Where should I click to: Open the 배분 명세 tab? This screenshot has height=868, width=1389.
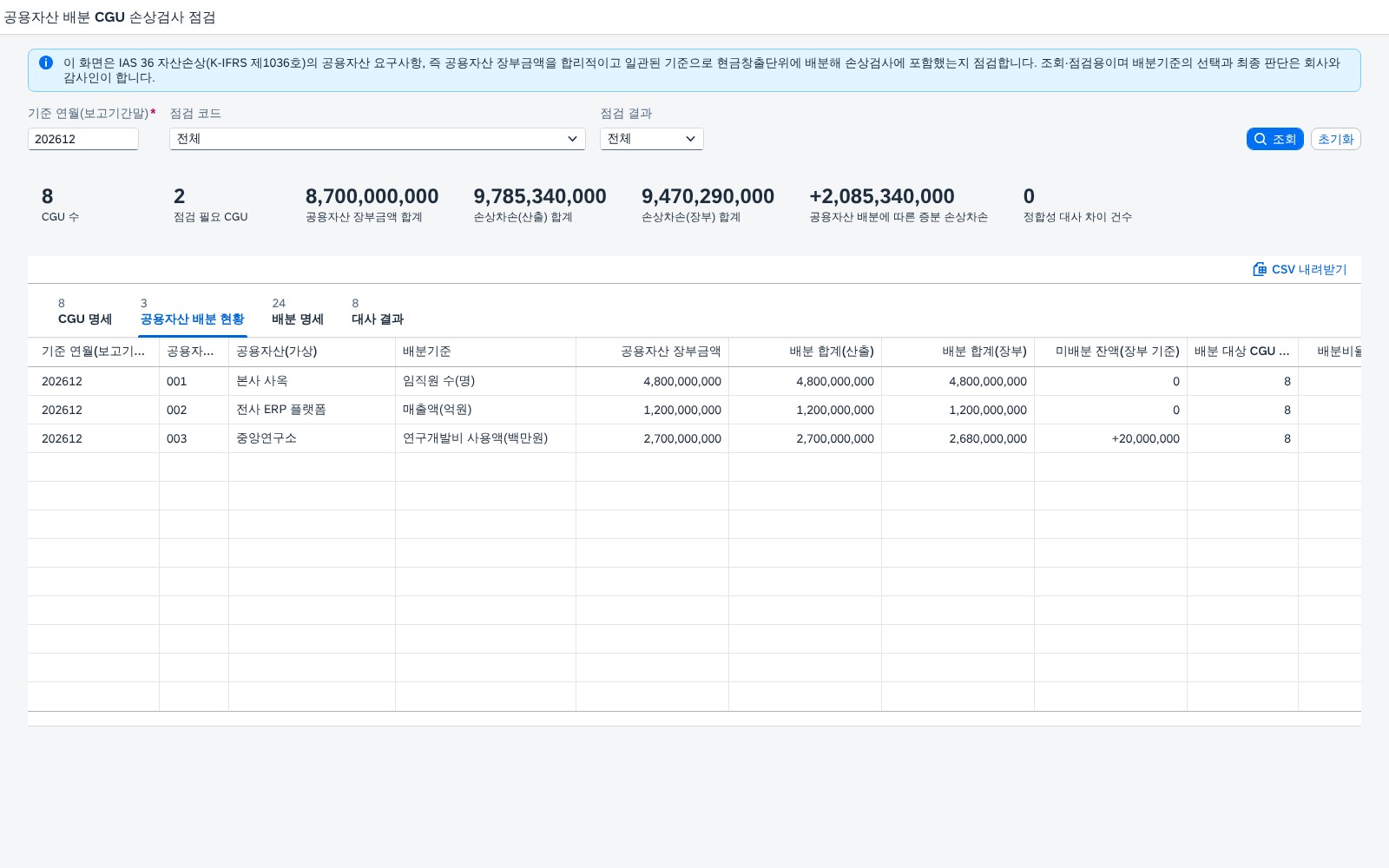click(x=298, y=312)
